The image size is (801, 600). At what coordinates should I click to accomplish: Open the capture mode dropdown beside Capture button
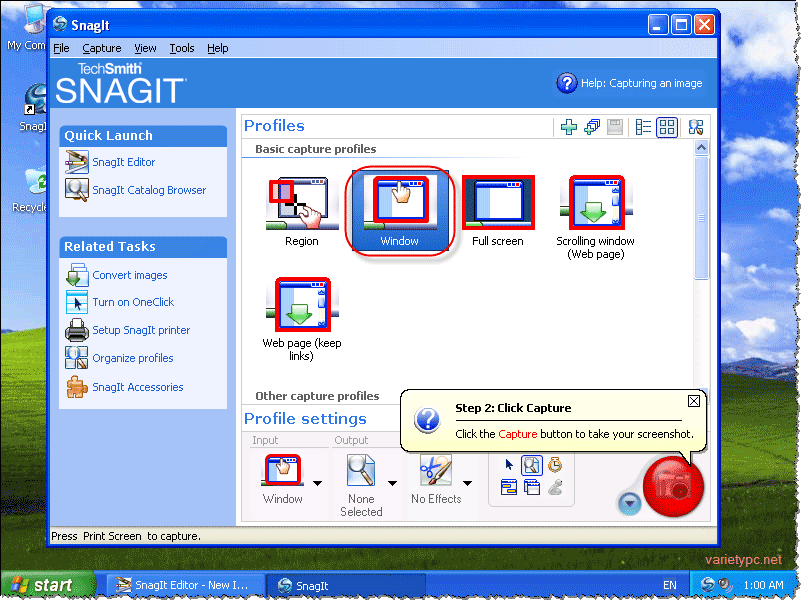click(x=629, y=503)
